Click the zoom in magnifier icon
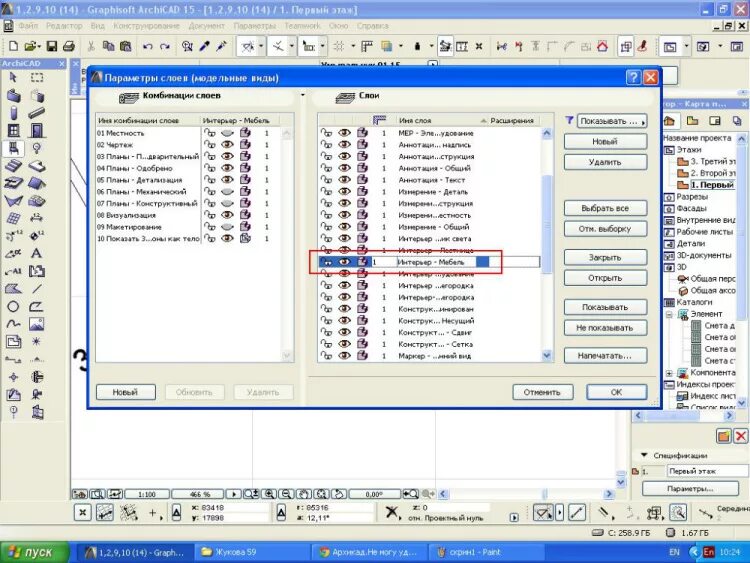This screenshot has width=750, height=563. click(270, 494)
